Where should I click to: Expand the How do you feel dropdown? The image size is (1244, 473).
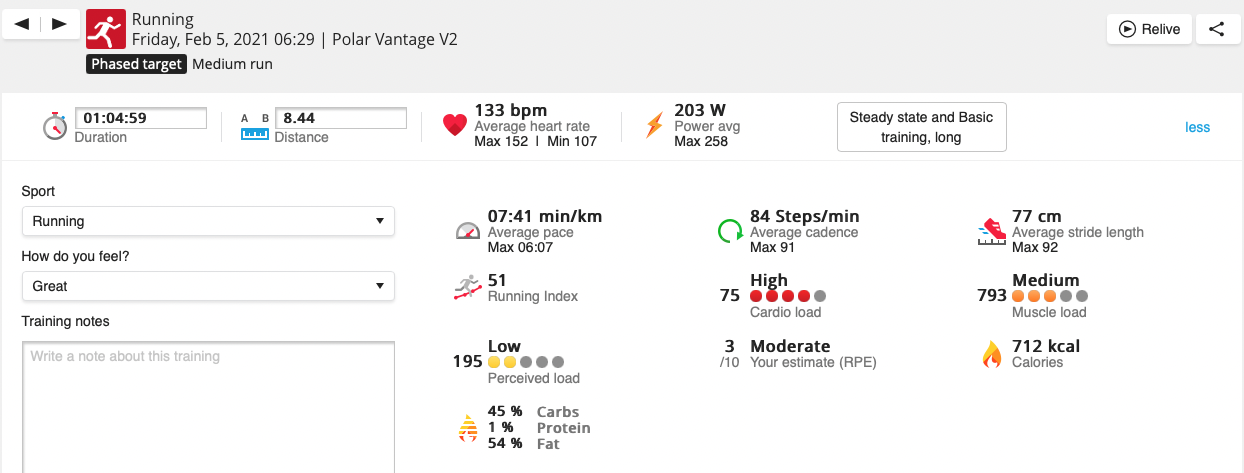tap(208, 286)
